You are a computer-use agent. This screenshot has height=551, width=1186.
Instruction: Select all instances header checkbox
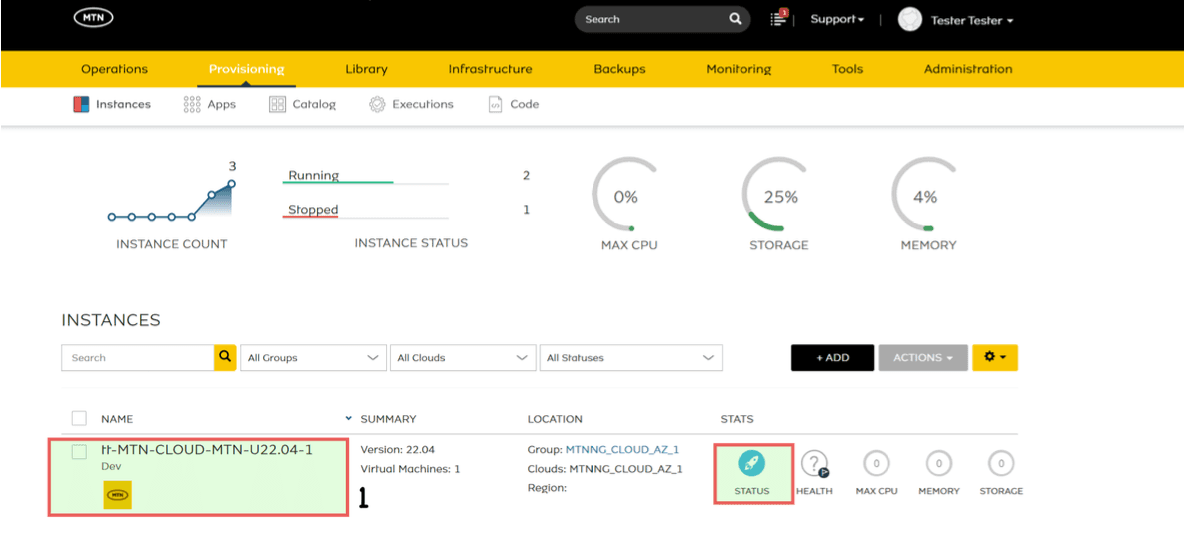(x=79, y=418)
